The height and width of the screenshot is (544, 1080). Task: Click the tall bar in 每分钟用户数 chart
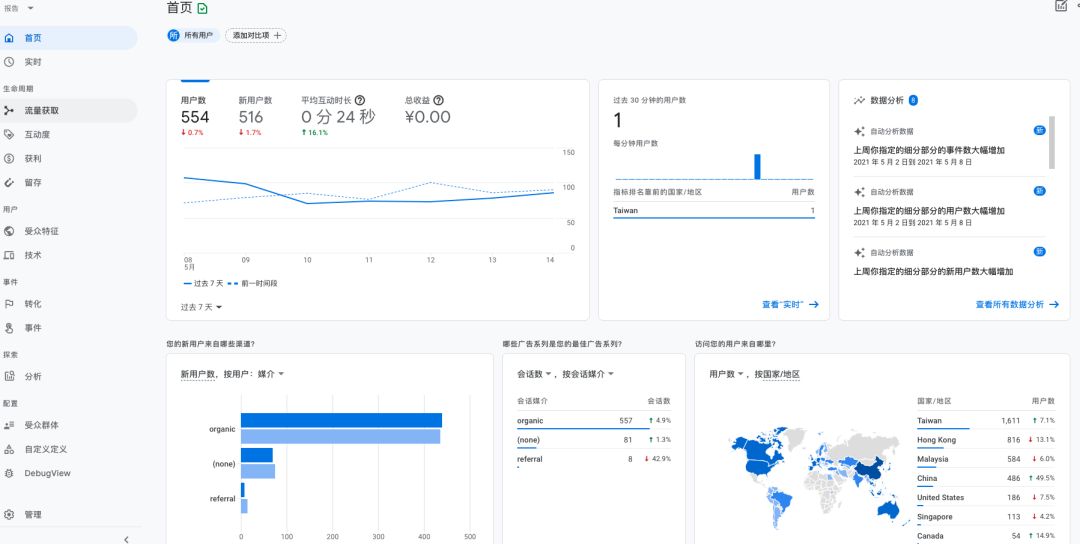click(758, 167)
